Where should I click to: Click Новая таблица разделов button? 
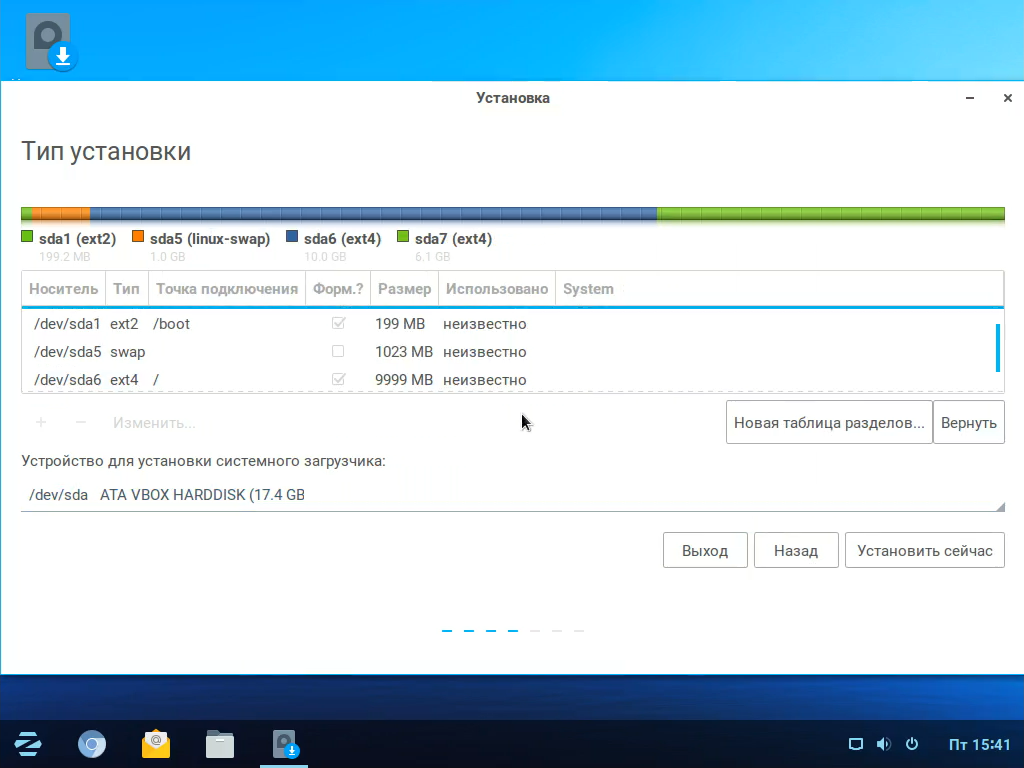click(x=828, y=422)
